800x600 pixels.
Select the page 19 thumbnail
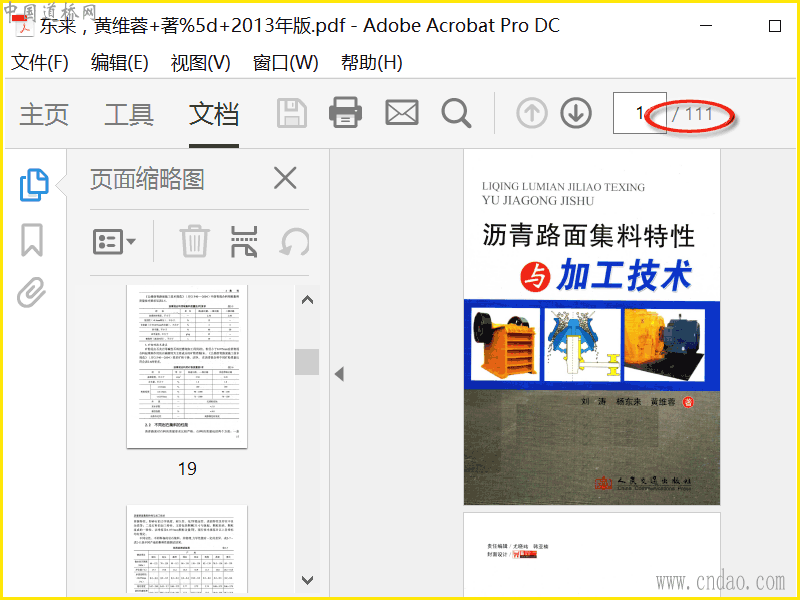click(187, 366)
